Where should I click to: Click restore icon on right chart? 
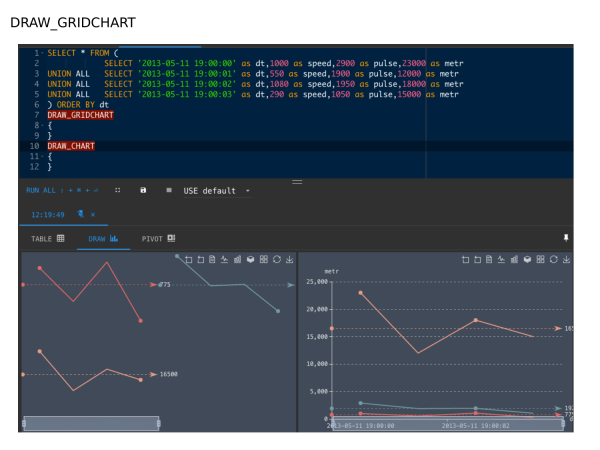coord(555,260)
